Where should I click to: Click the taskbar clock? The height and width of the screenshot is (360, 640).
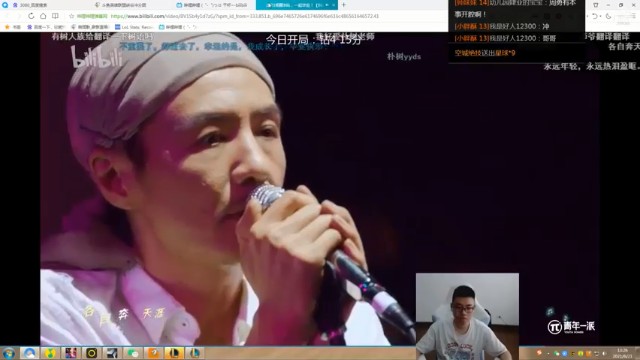[x=622, y=353]
